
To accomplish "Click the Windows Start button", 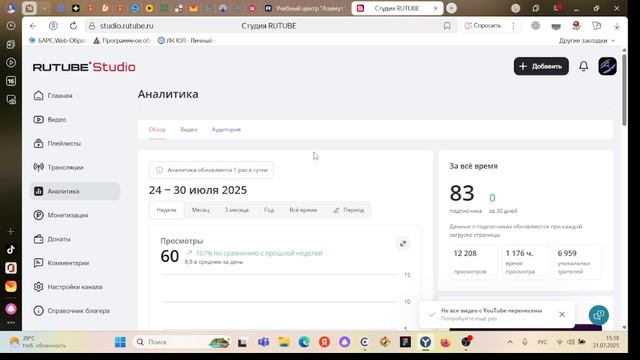I will [x=120, y=342].
